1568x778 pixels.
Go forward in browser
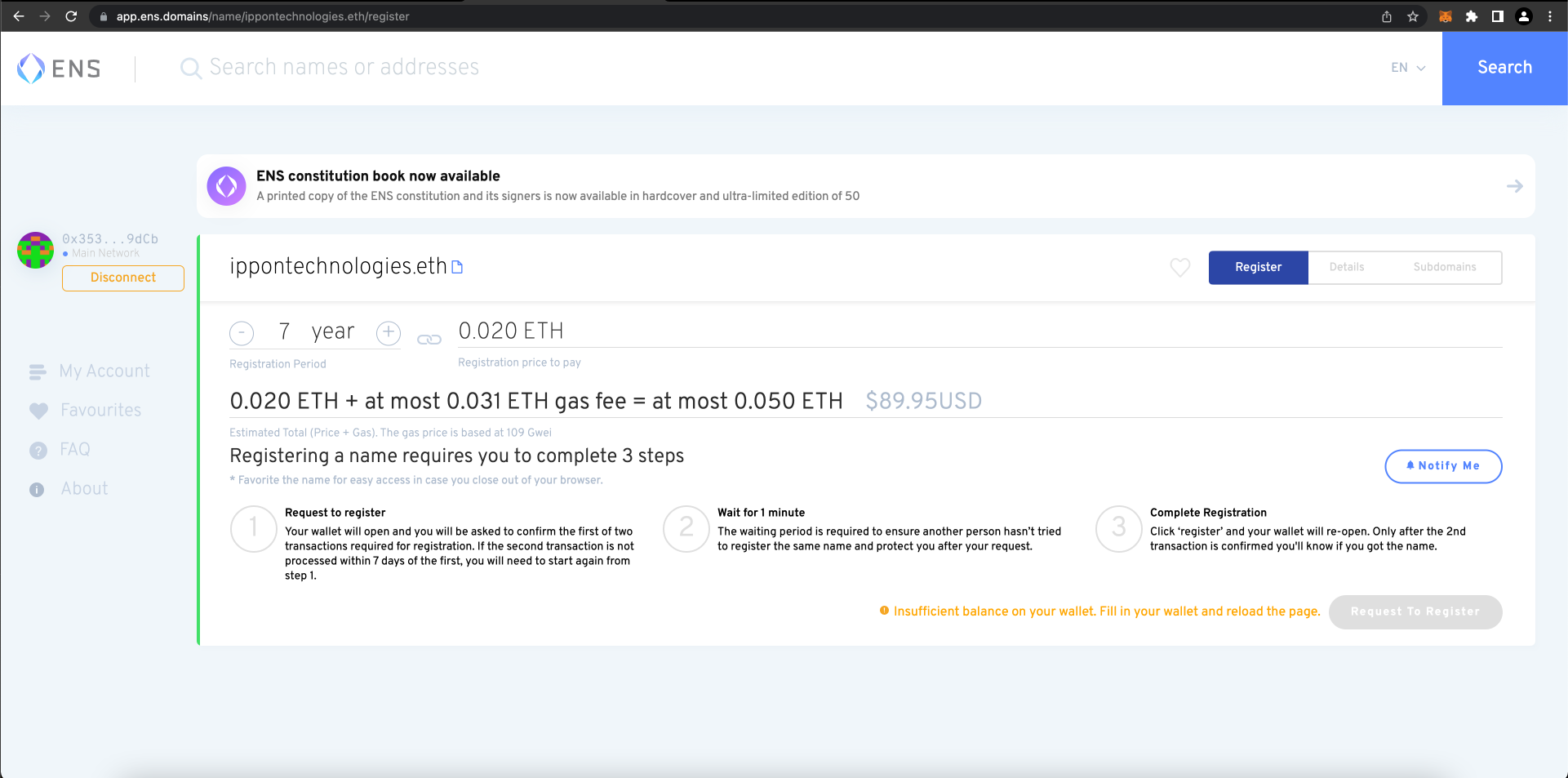pyautogui.click(x=45, y=16)
